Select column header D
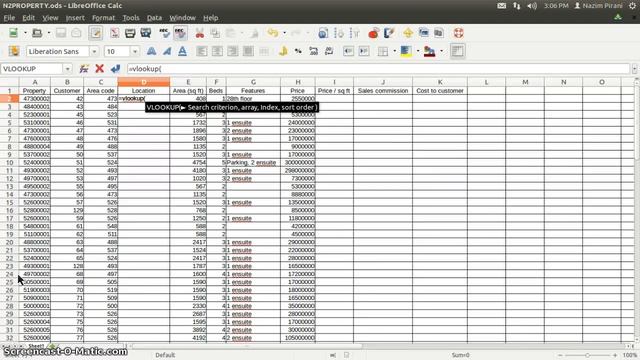 click(144, 82)
